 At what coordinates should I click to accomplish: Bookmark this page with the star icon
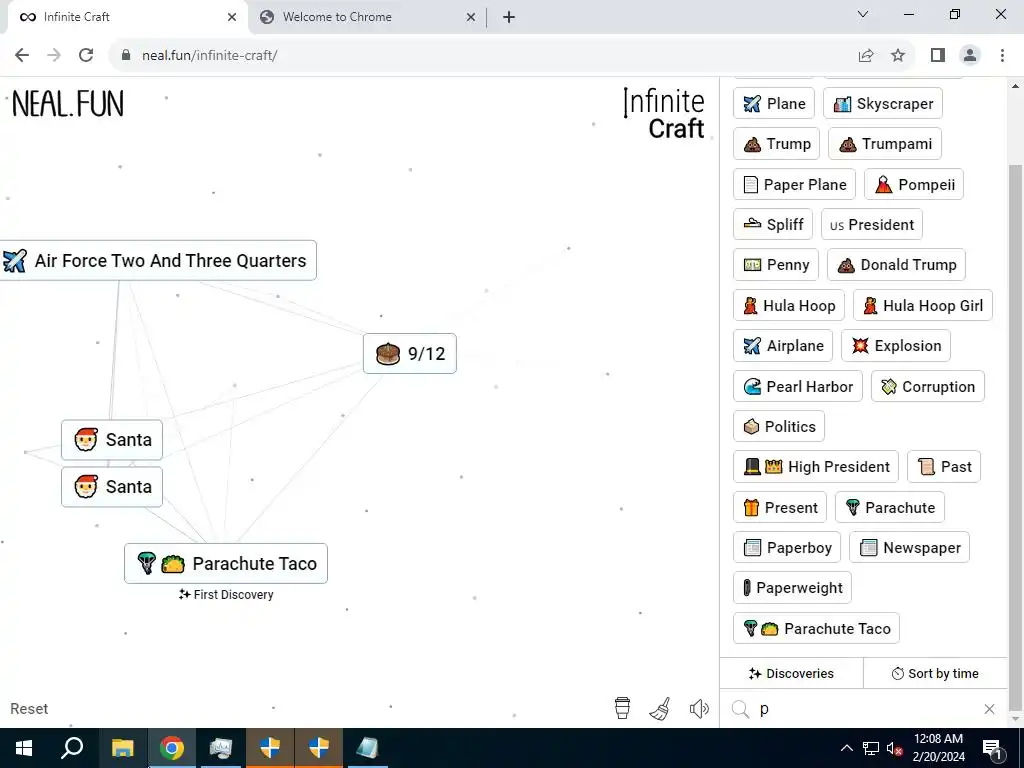click(898, 56)
